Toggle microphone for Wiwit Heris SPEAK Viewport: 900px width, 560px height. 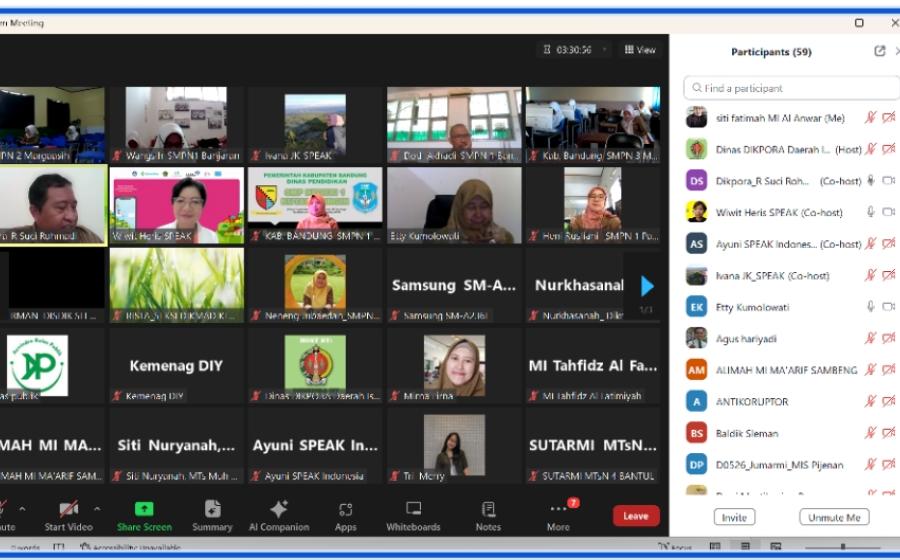(871, 212)
